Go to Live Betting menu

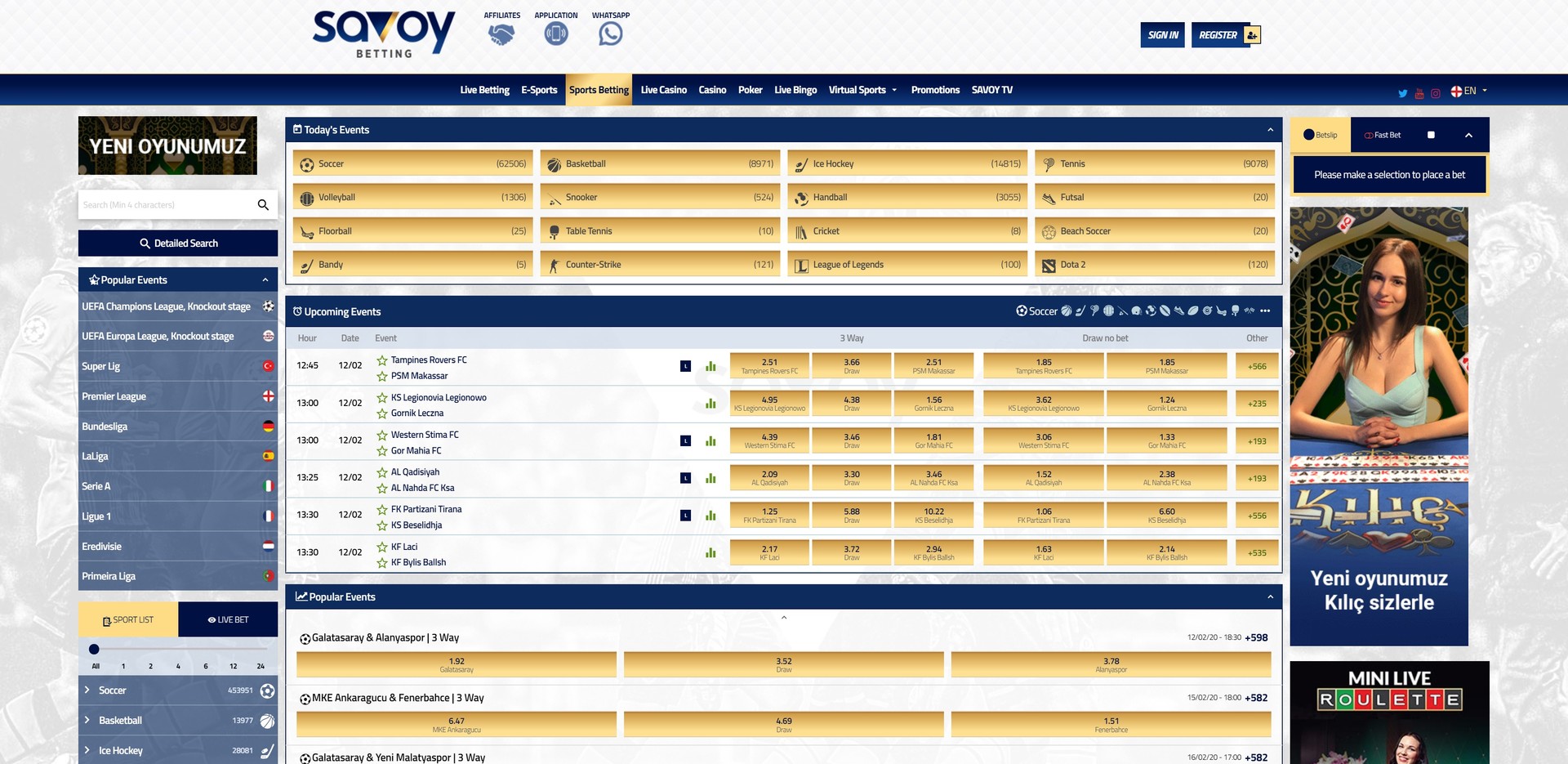point(484,90)
